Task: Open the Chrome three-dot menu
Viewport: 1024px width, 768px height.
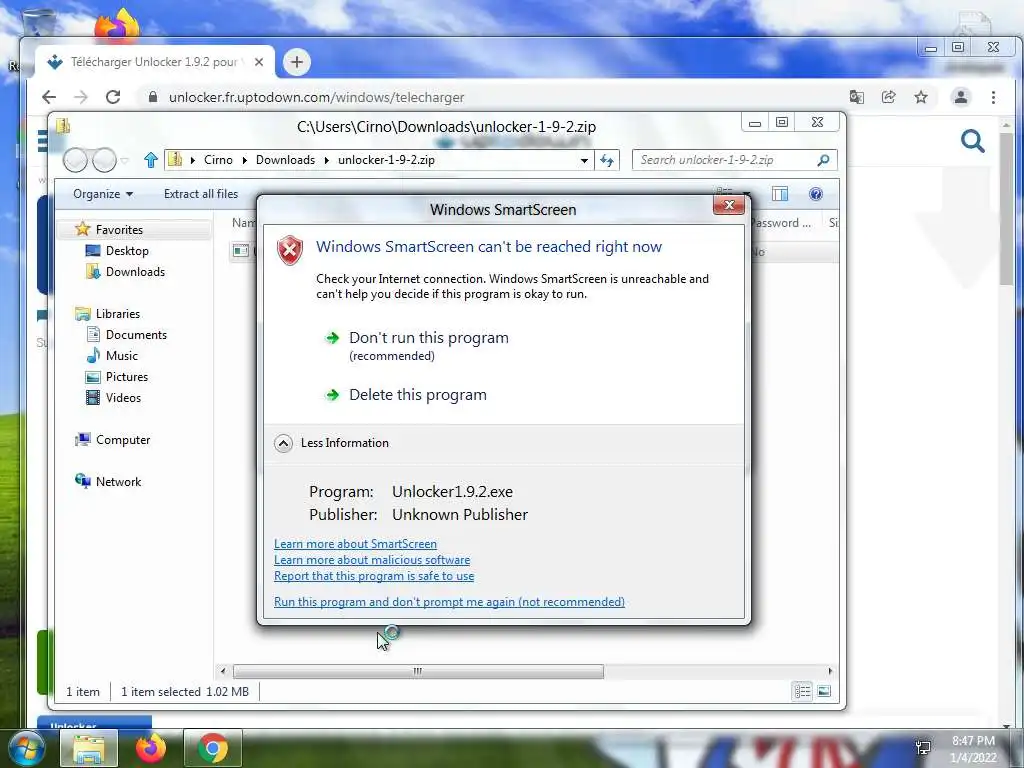Action: click(x=993, y=97)
